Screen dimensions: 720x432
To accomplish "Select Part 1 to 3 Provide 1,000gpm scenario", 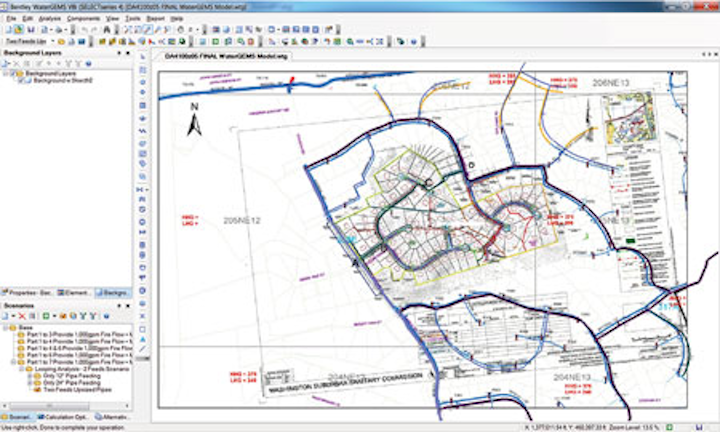I will click(79, 335).
